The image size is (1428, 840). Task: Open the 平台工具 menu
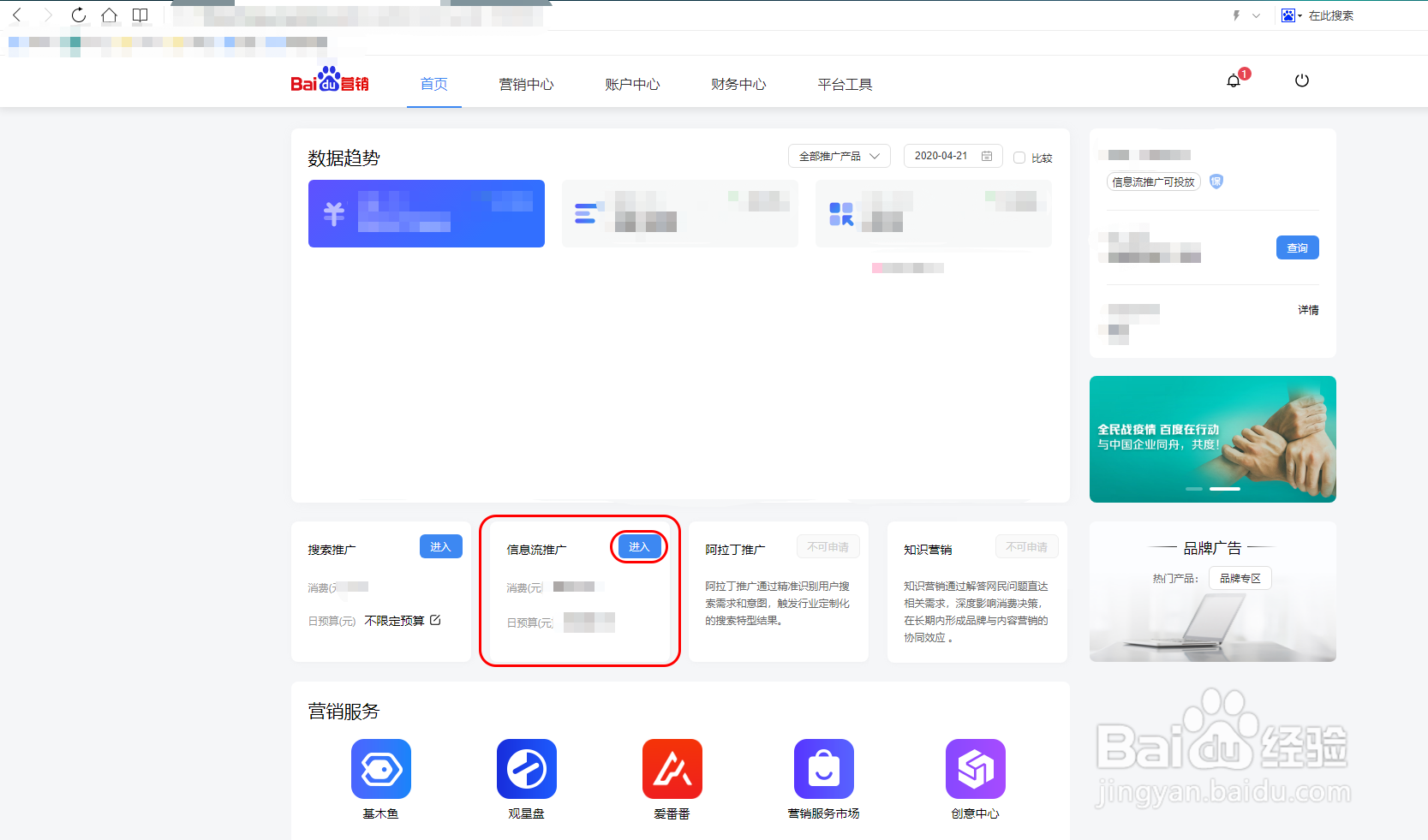click(845, 84)
